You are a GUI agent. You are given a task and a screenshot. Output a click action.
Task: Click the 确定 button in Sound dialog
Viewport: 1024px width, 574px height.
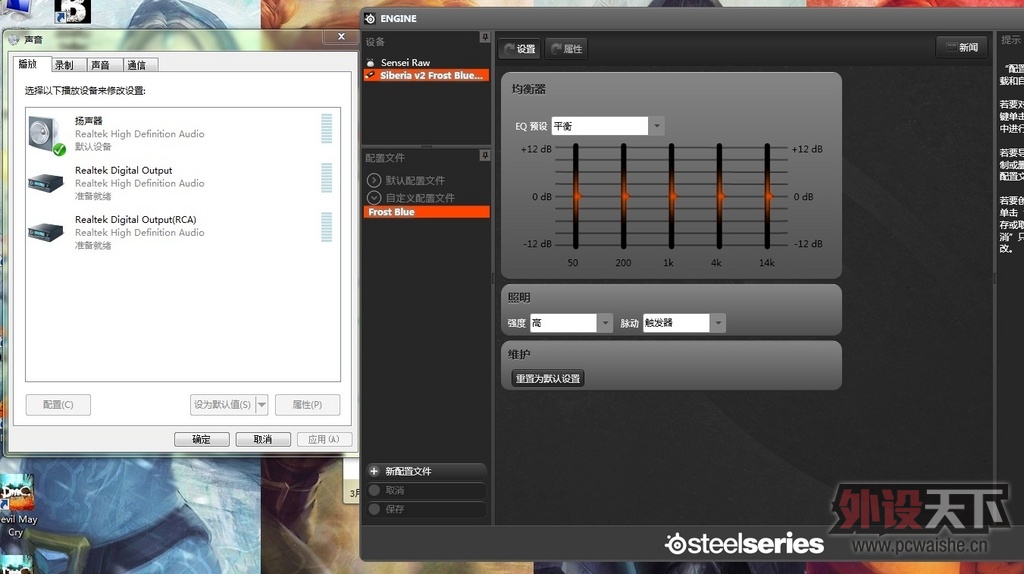202,439
